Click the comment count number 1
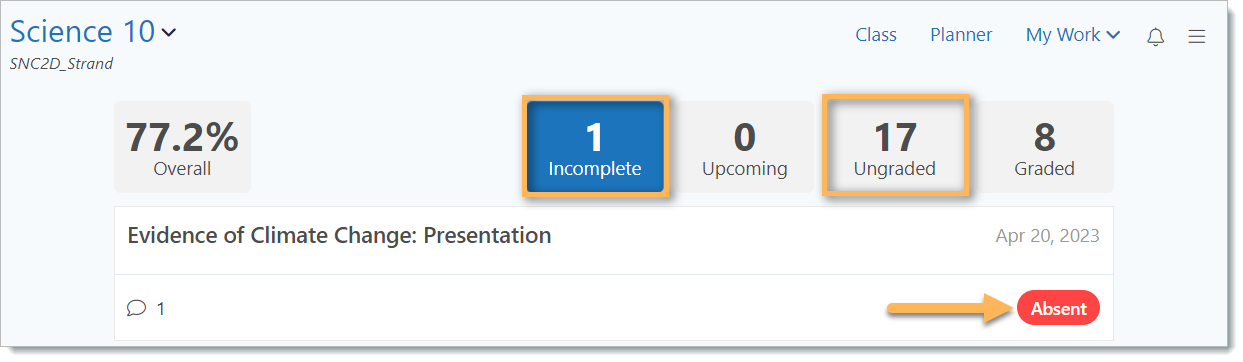This screenshot has height=362, width=1243. tap(160, 309)
